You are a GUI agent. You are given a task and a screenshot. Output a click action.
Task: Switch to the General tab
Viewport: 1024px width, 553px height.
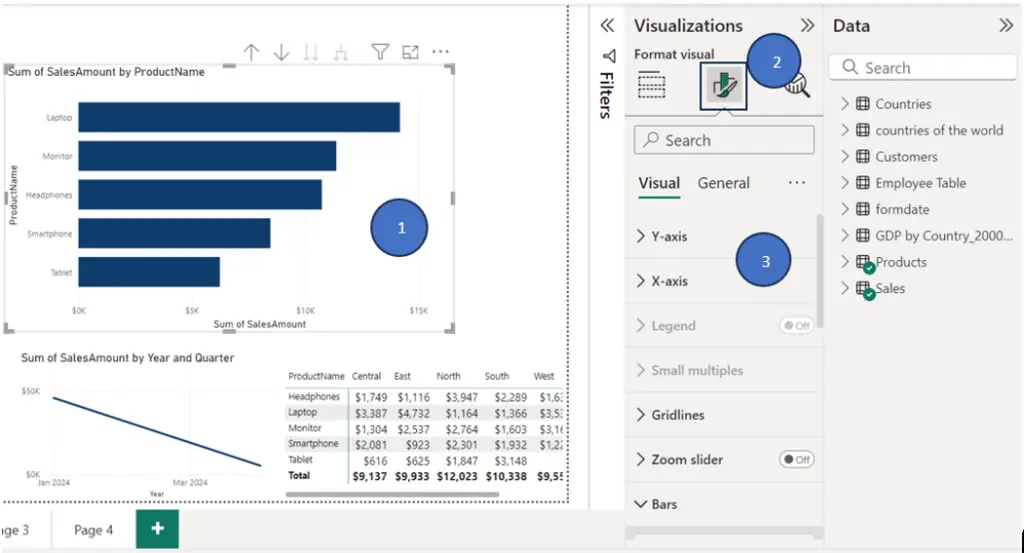point(723,183)
